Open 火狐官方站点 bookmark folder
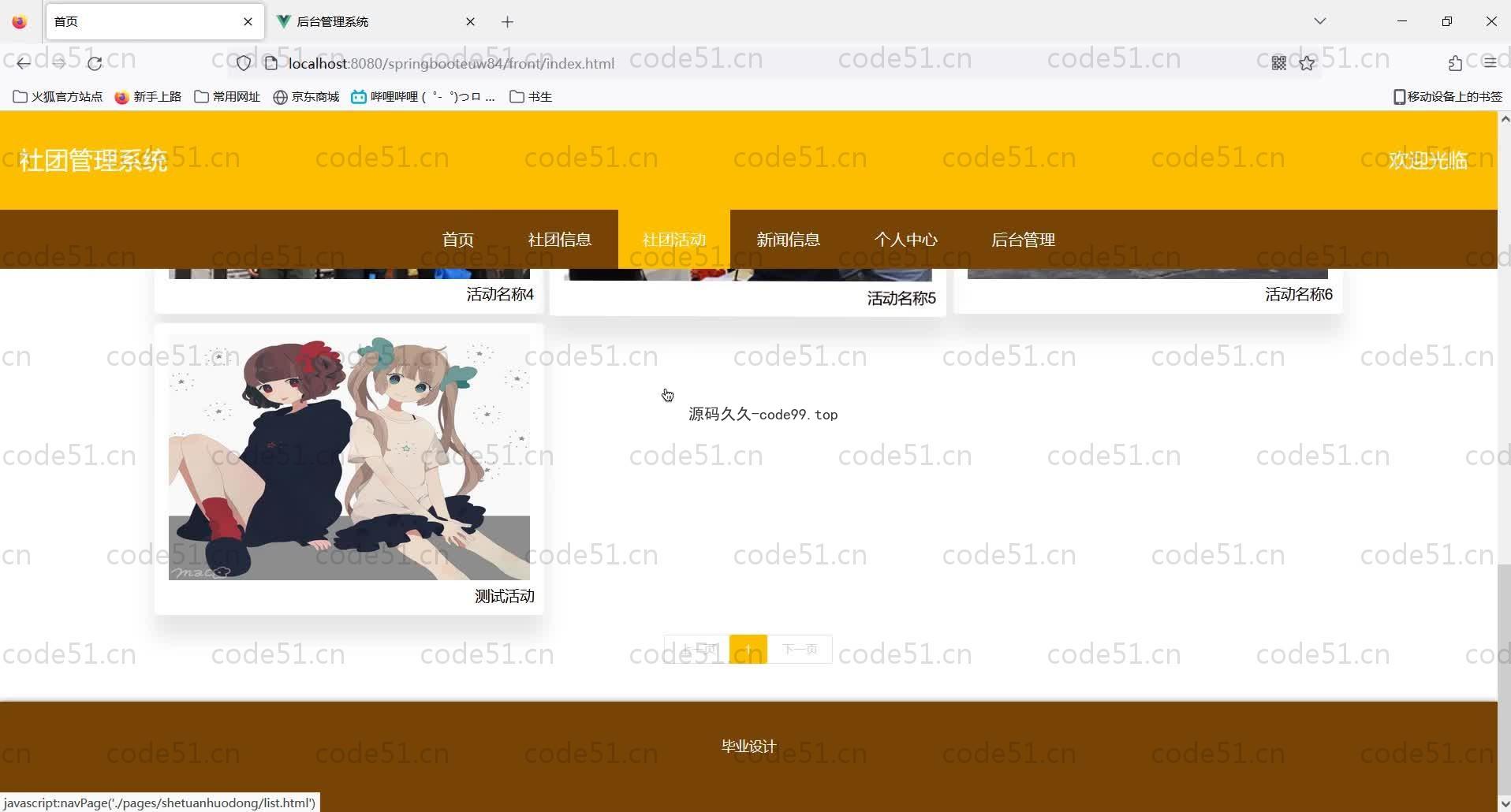The image size is (1511, 812). coord(58,97)
